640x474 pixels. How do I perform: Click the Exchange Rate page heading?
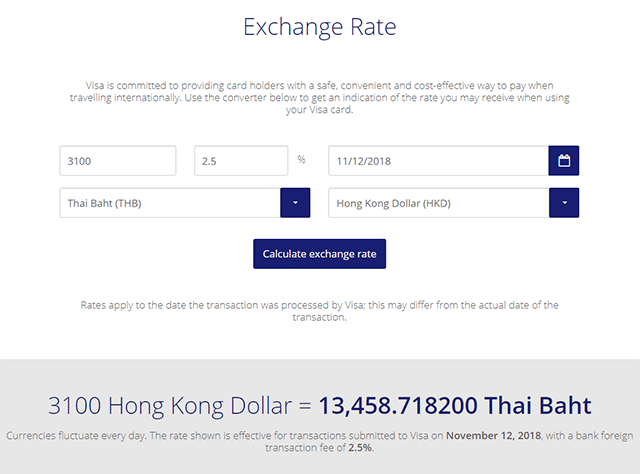tap(319, 26)
